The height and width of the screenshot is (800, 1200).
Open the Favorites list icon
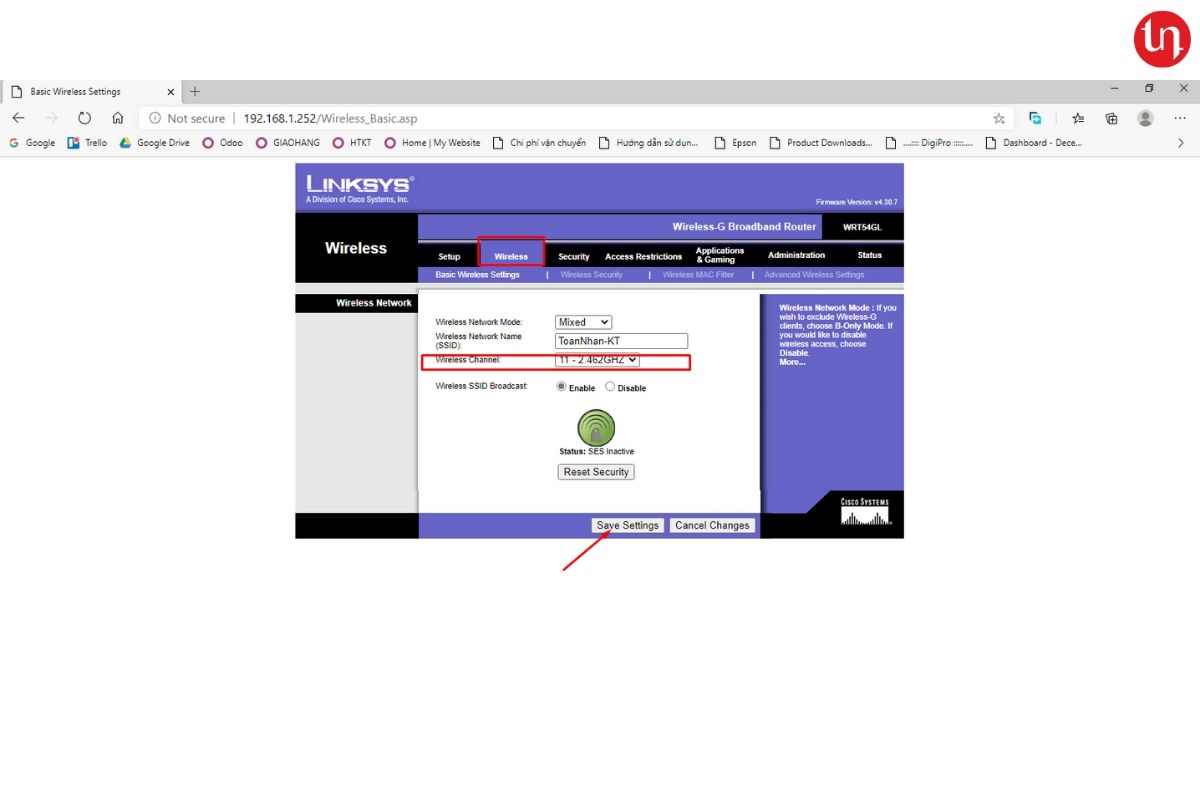1078,118
